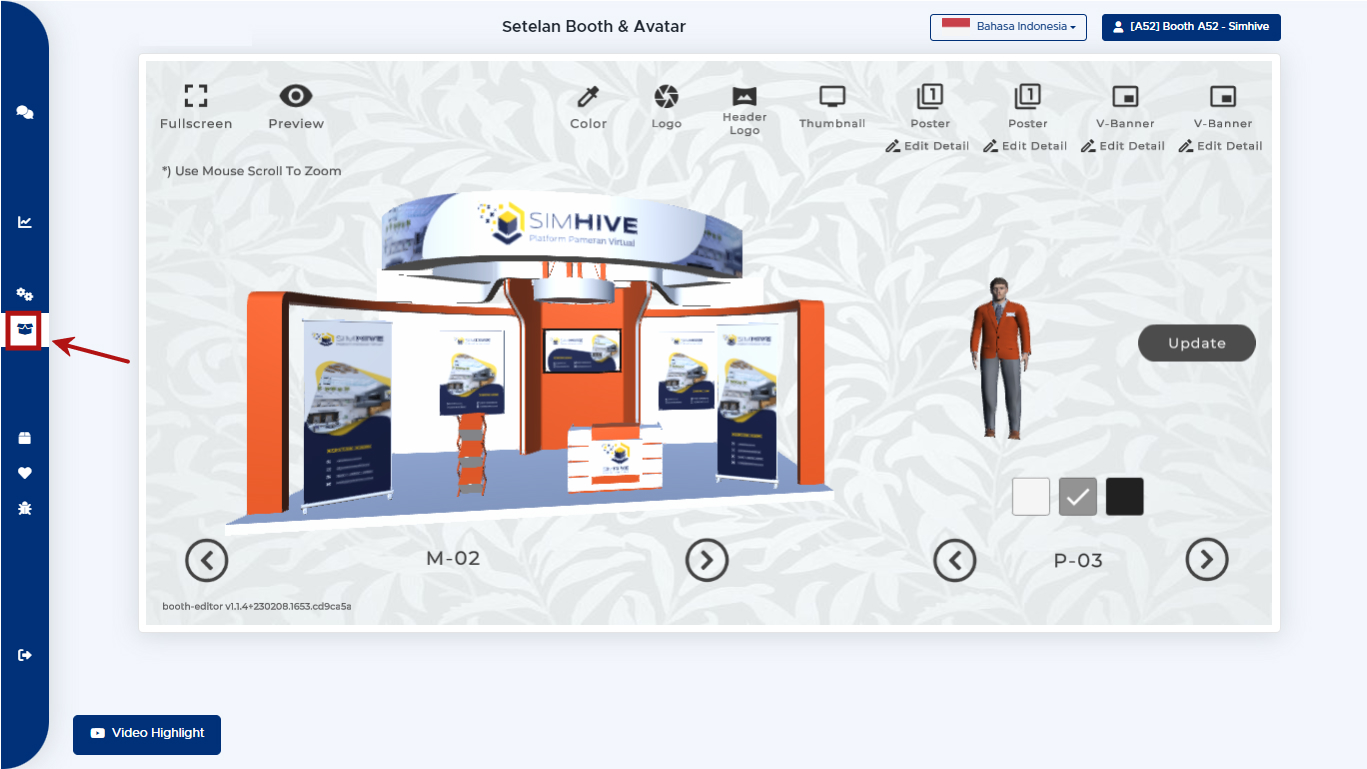Open the Thumbnail monitor tool
This screenshot has width=1367, height=769.
(832, 107)
